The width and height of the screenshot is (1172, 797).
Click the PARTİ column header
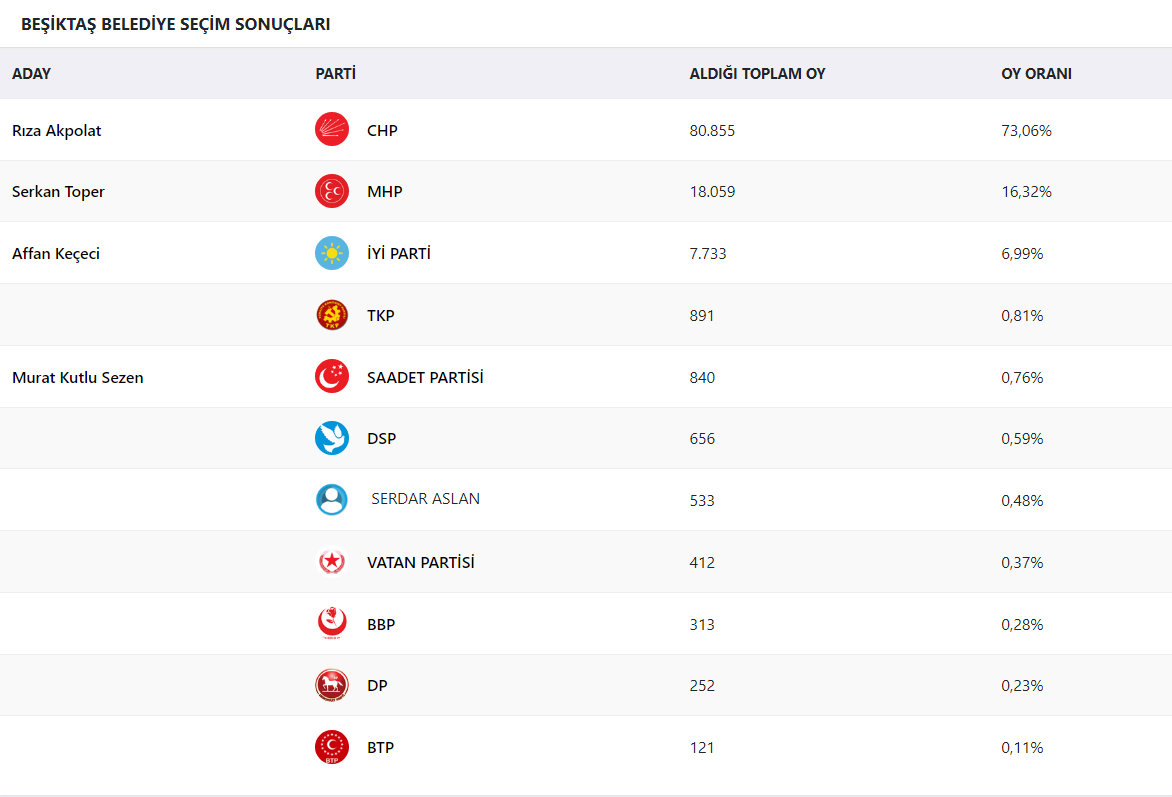tap(336, 74)
